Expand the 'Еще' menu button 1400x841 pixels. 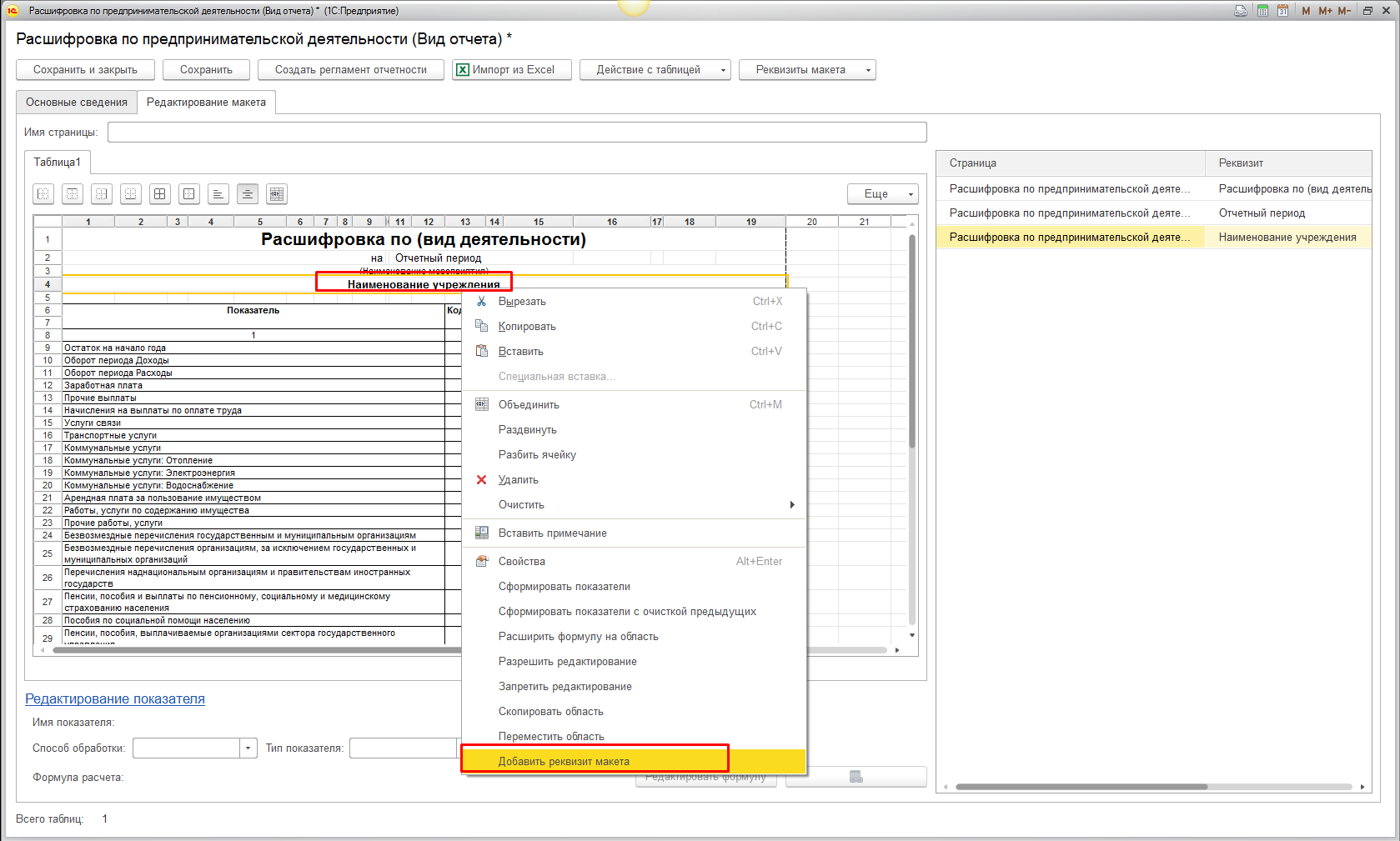click(x=882, y=194)
